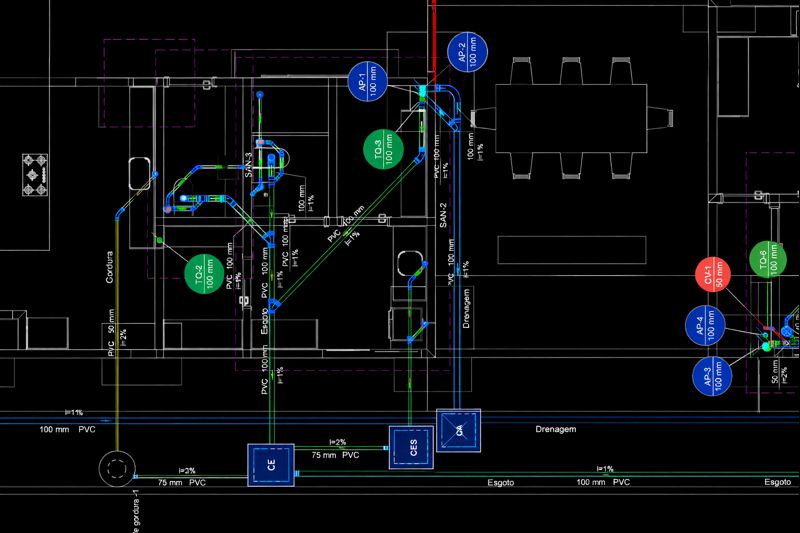Select the circular grease trap symbol

pos(118,469)
